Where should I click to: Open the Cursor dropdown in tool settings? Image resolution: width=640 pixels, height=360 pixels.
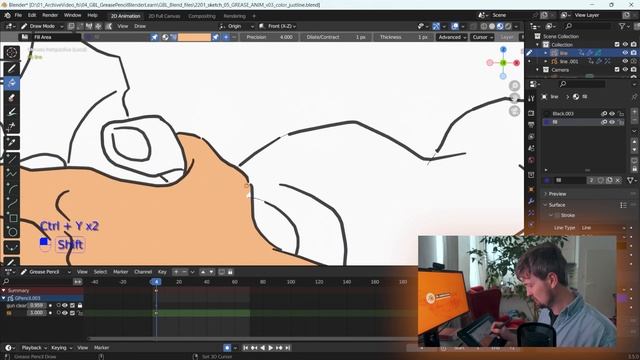pos(482,37)
